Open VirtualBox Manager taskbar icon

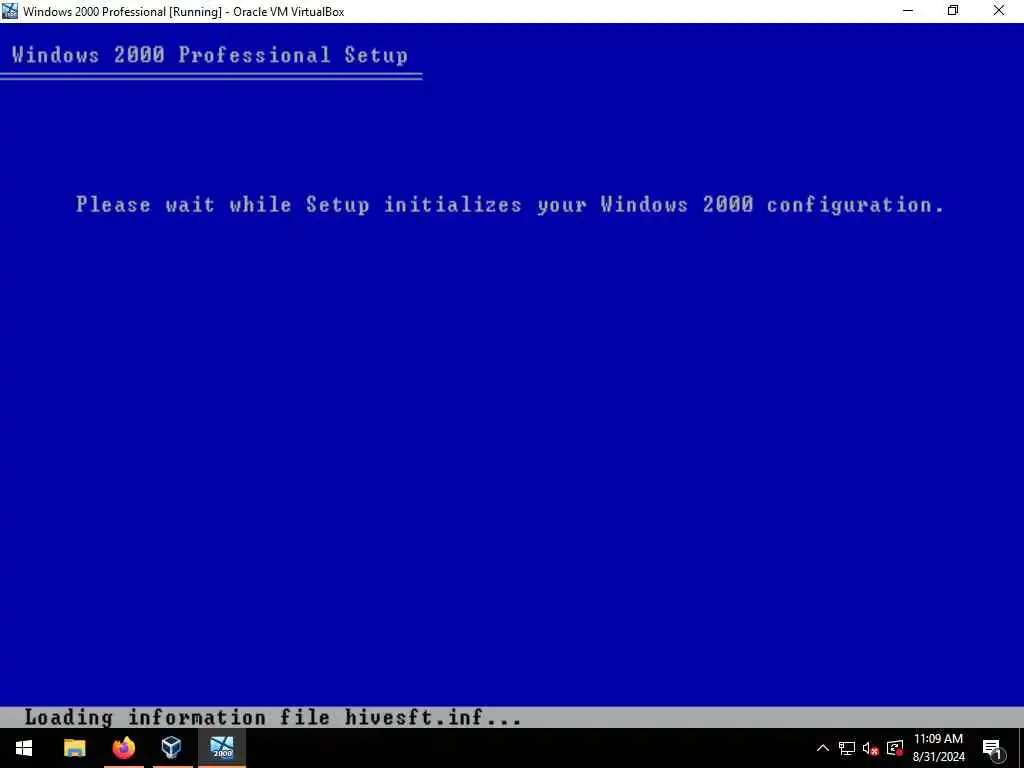172,748
